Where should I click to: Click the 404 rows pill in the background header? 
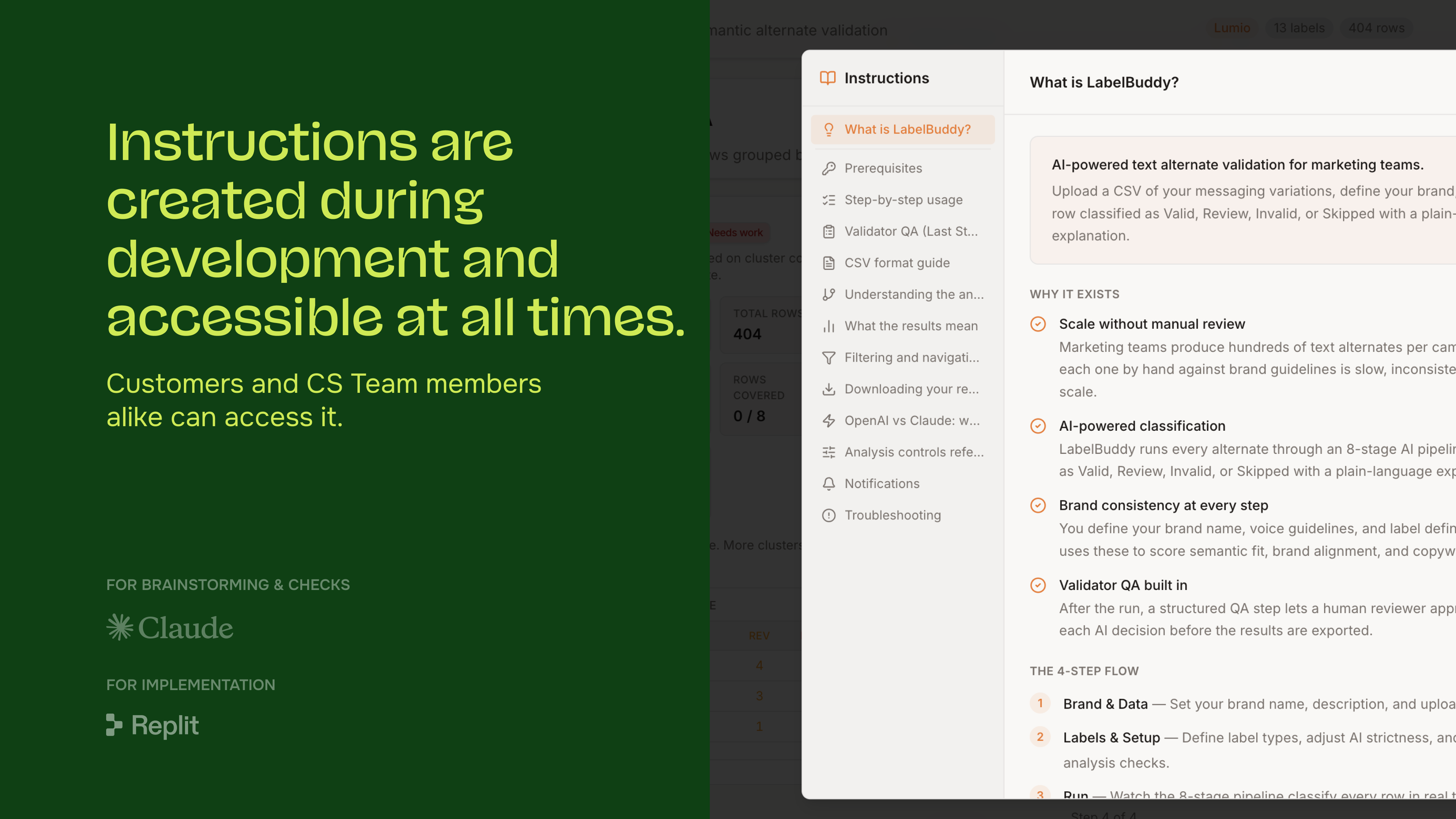click(1376, 28)
